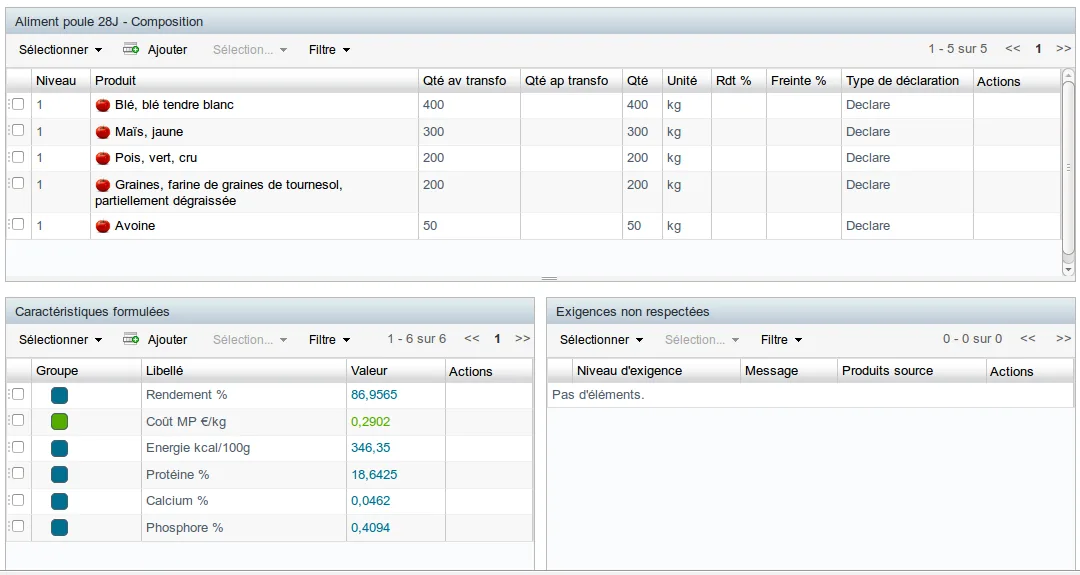Click the value 0,2902 for Coût MP
The image size is (1080, 575).
pyautogui.click(x=370, y=421)
